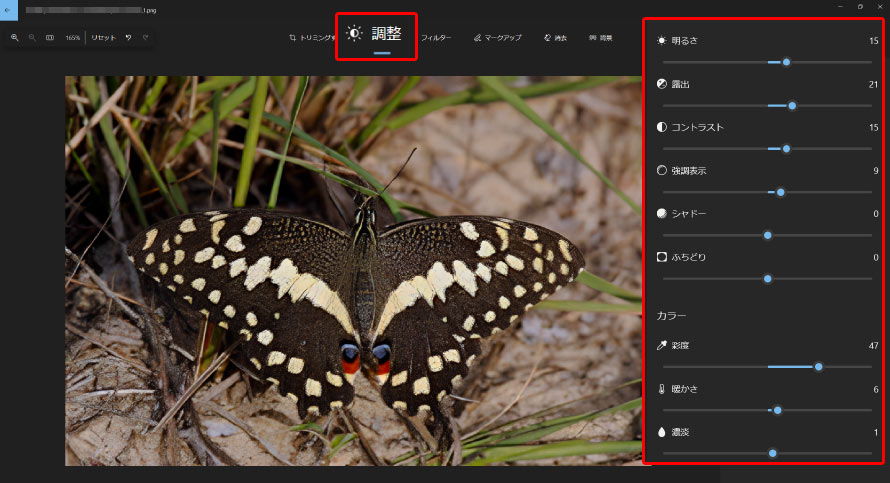Click the シャドー slider handle
This screenshot has width=890, height=483.
(768, 235)
